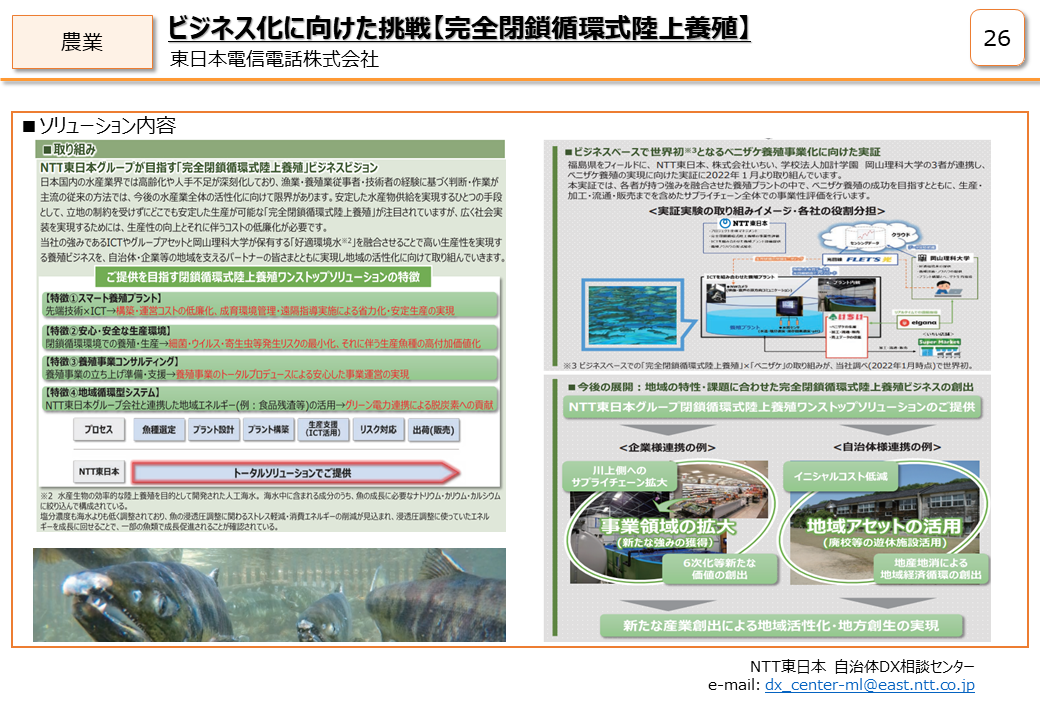Click the いちい logo in the diagram

(847, 319)
